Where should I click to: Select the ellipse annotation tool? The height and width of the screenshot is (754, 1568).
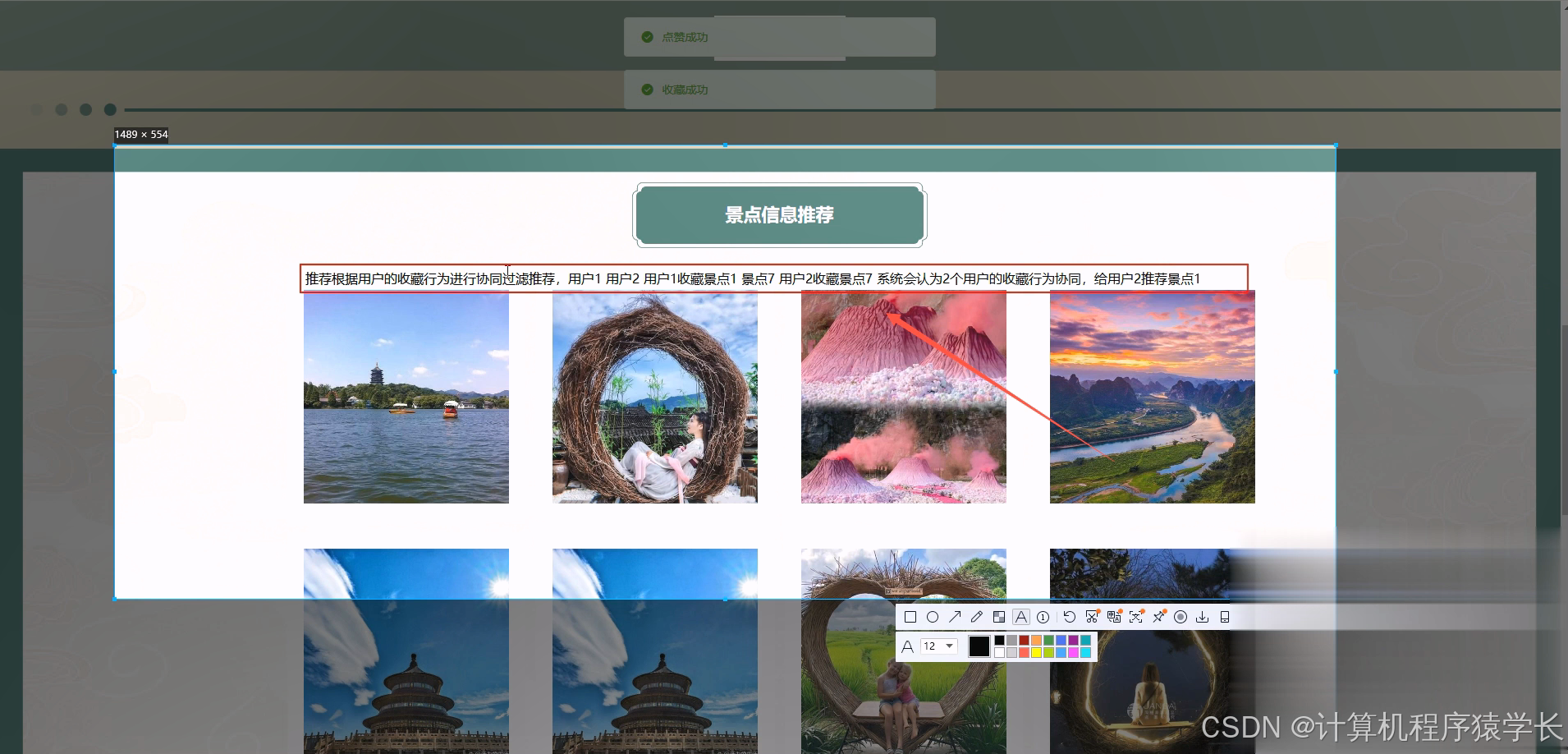(933, 617)
